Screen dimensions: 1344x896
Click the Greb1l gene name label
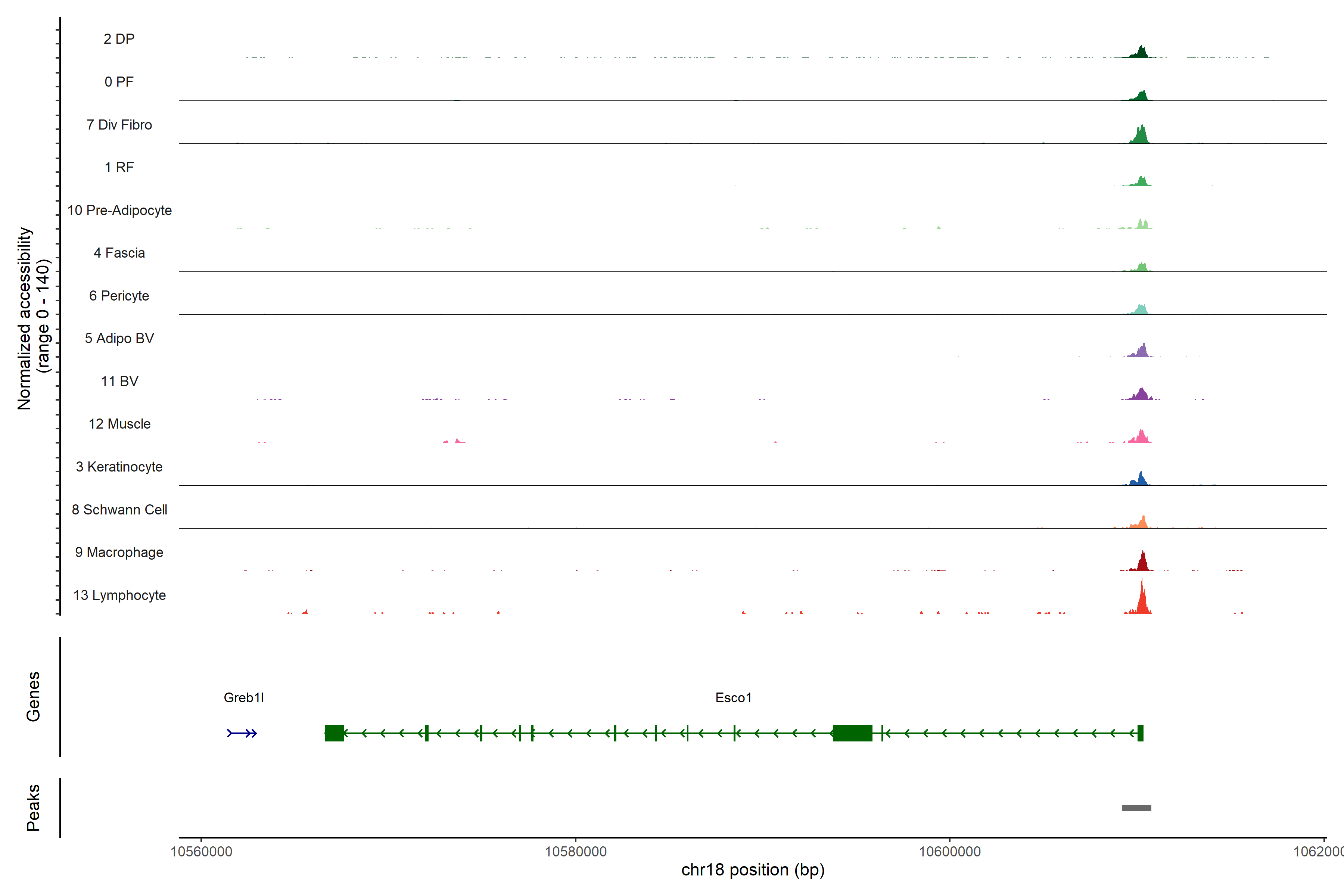click(243, 698)
